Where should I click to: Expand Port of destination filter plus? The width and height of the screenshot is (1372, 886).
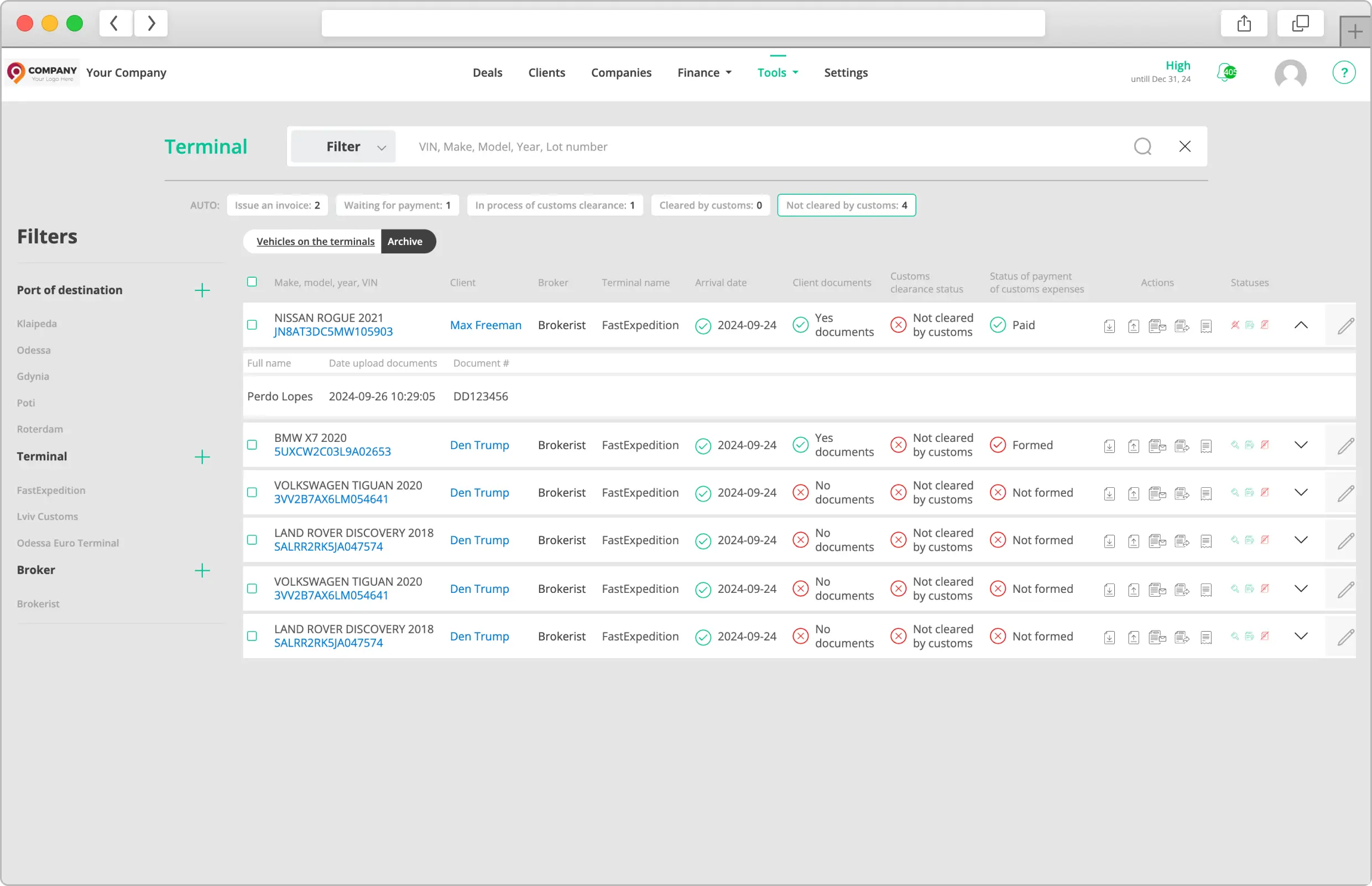click(202, 290)
